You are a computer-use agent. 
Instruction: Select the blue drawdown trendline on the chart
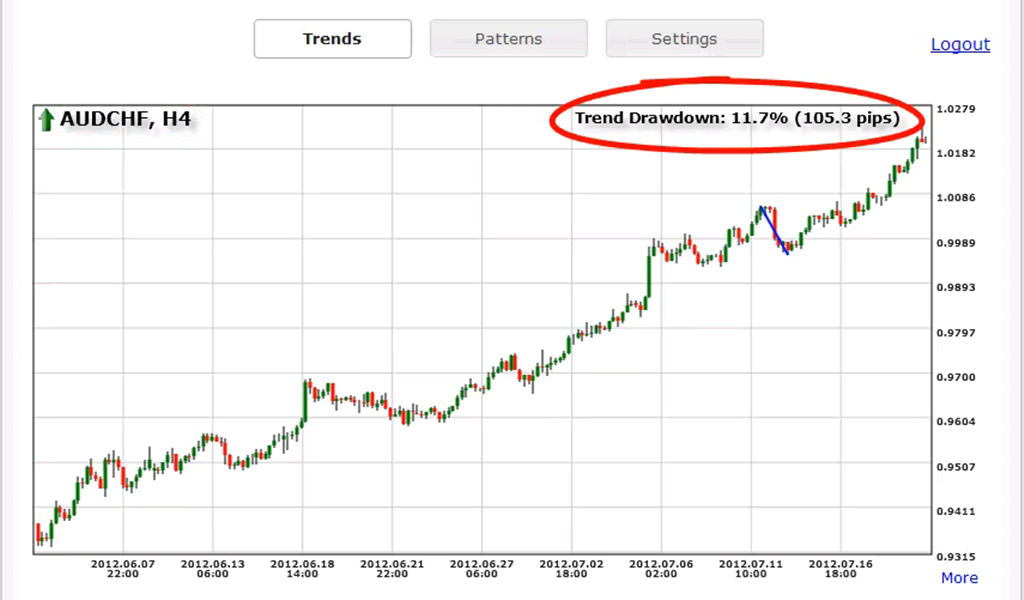(774, 230)
